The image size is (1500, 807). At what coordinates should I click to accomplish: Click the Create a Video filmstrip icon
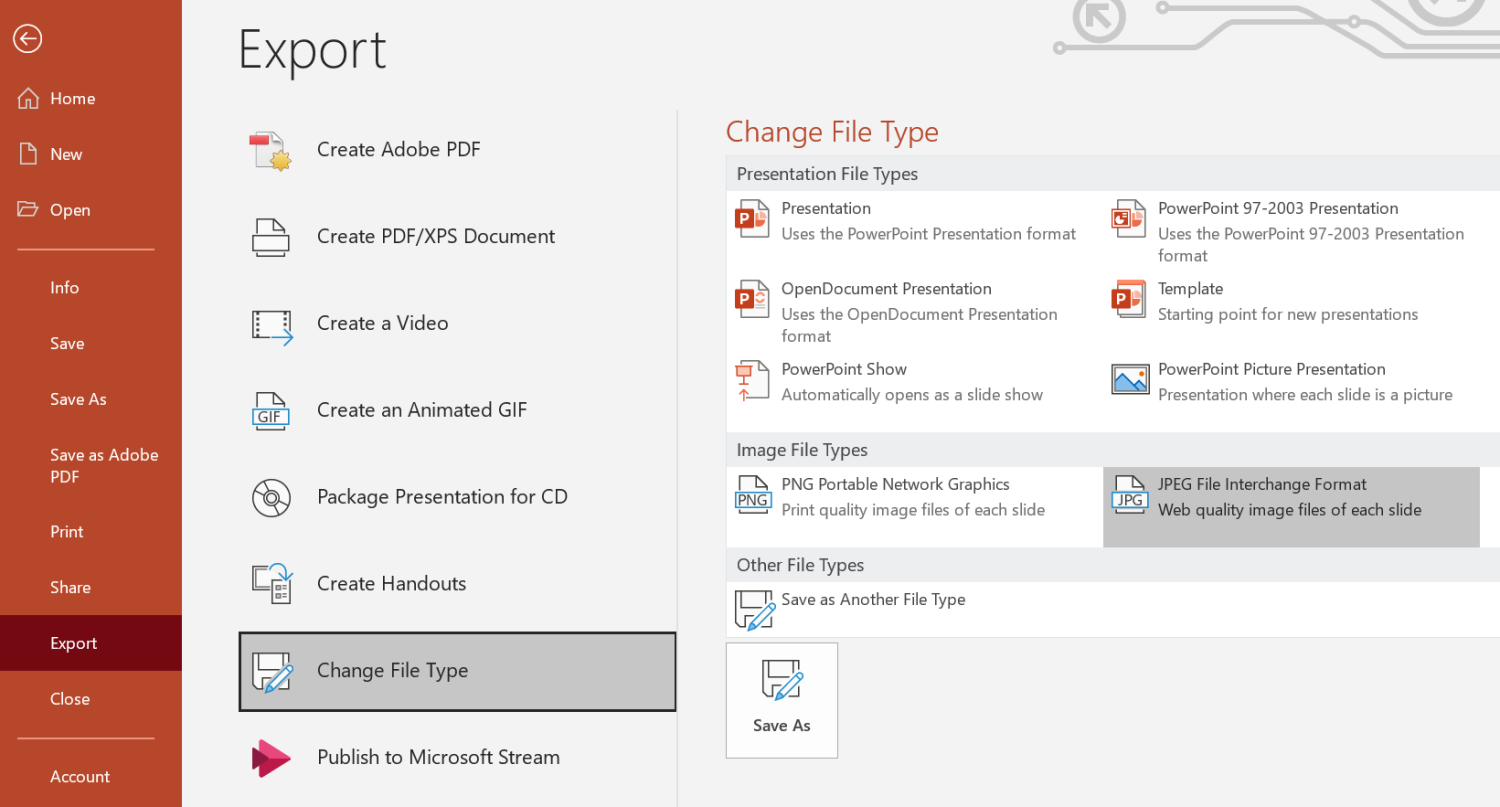click(271, 324)
